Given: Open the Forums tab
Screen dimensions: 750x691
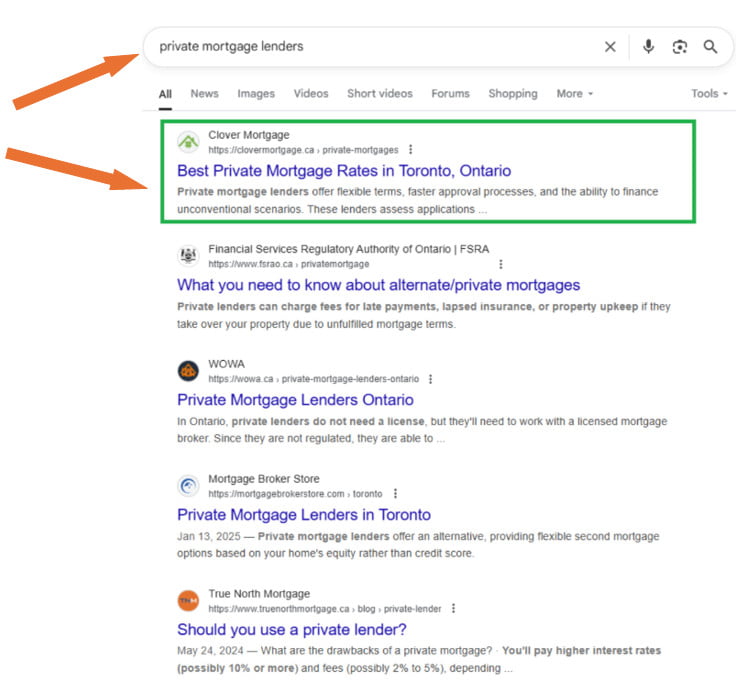Looking at the screenshot, I should [450, 94].
